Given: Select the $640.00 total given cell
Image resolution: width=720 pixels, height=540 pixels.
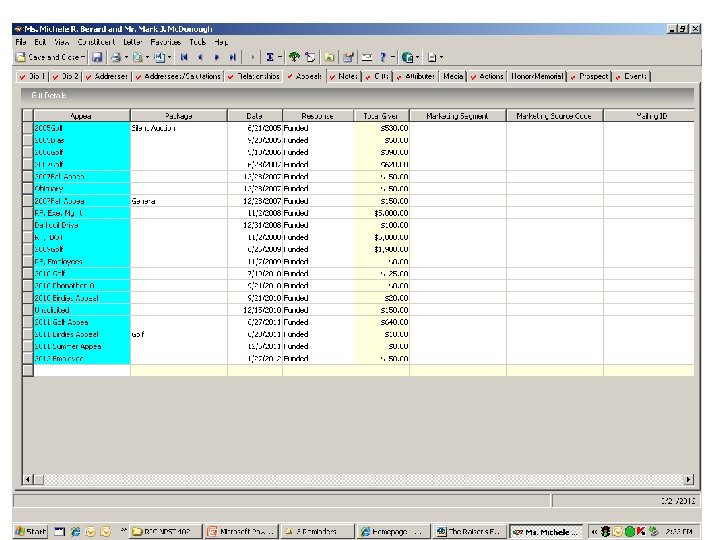Looking at the screenshot, I should 382,322.
